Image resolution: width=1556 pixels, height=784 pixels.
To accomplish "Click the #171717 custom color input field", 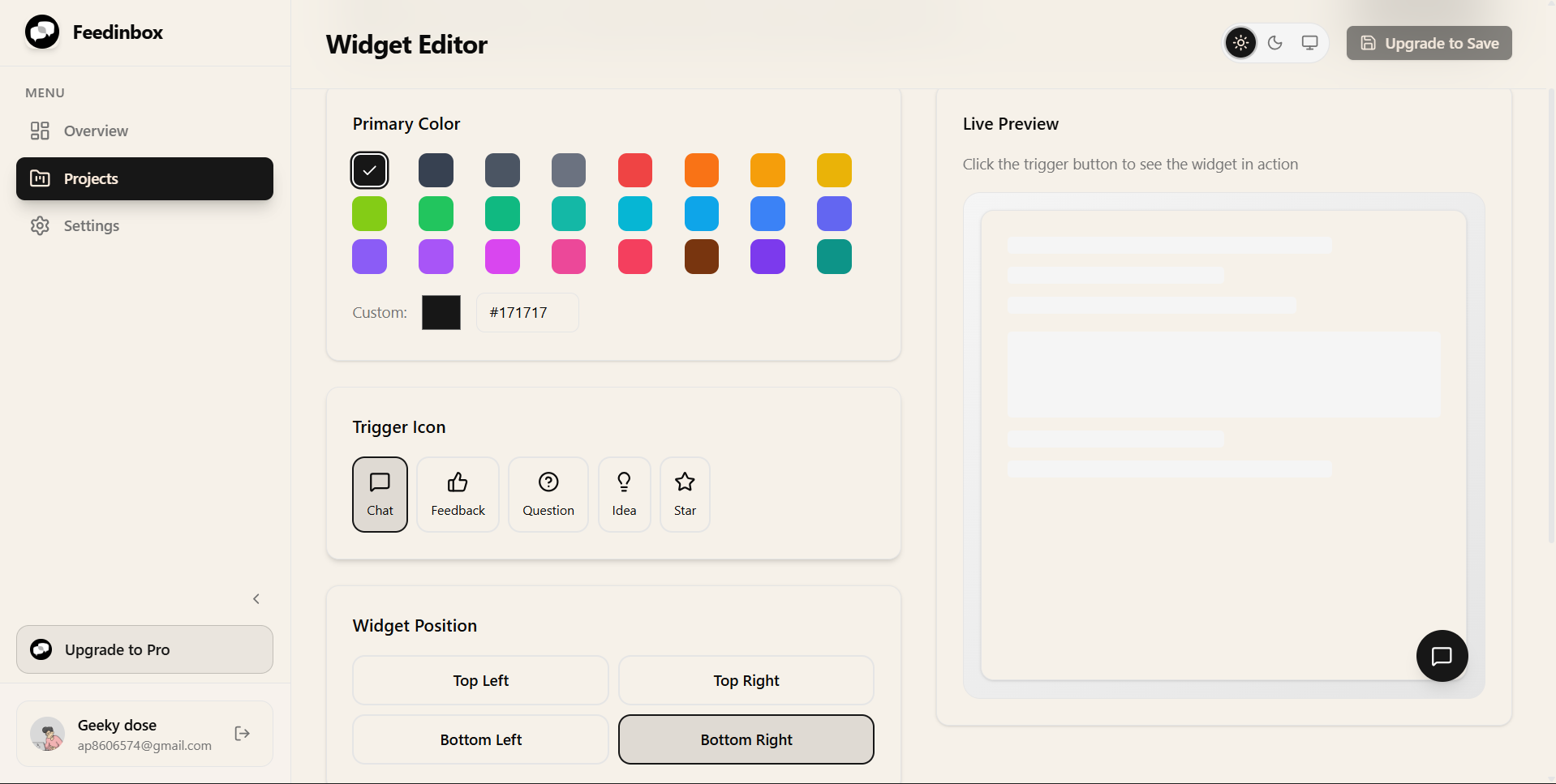I will click(x=527, y=312).
